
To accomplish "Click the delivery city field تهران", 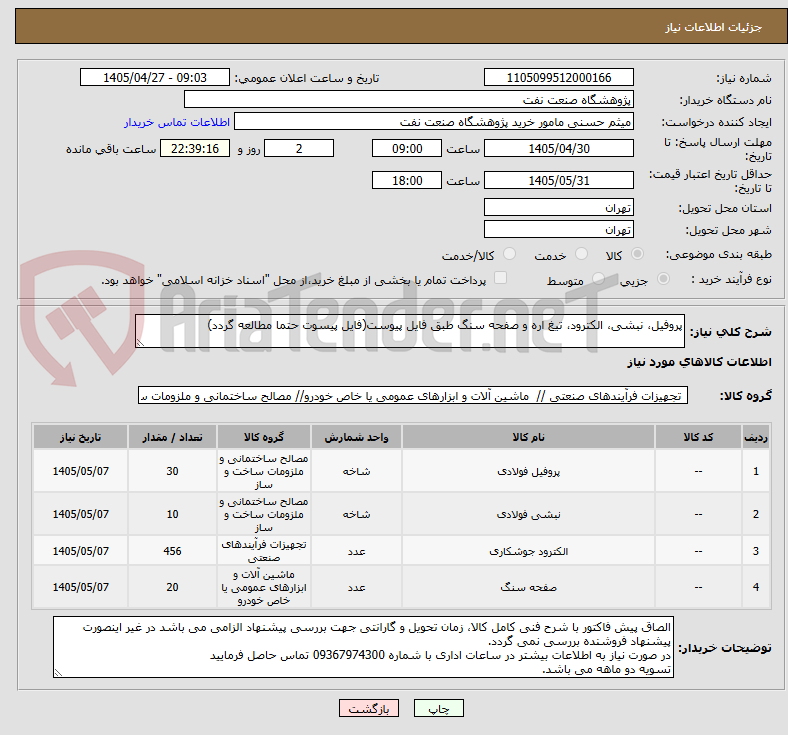I will (x=558, y=230).
